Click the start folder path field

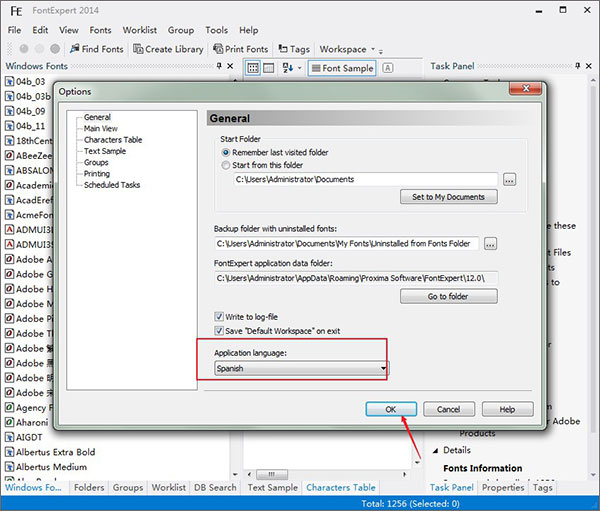coord(365,179)
